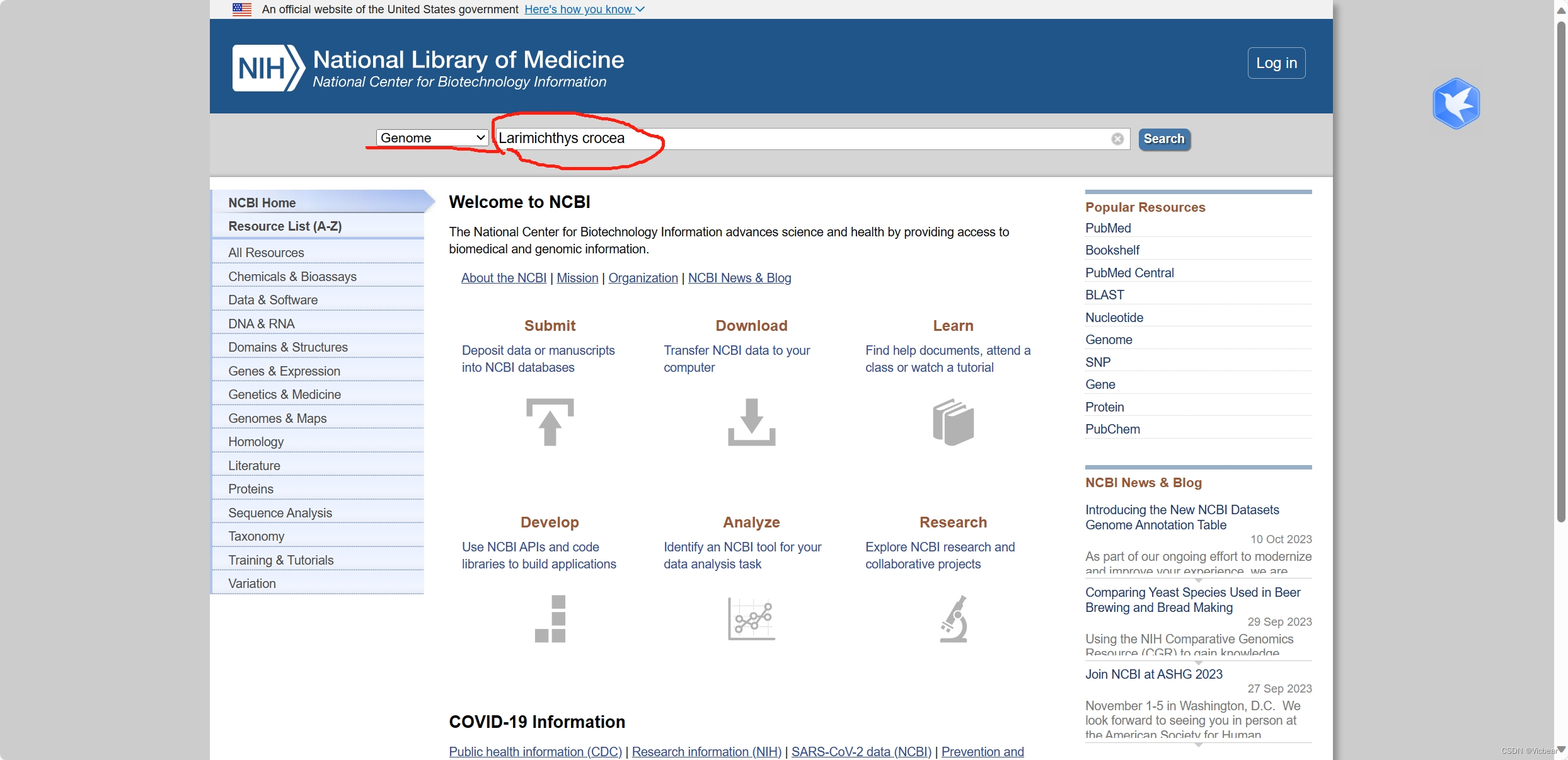
Task: Expand the Join NCBI at ASHG snippet arrow
Action: 1198,745
